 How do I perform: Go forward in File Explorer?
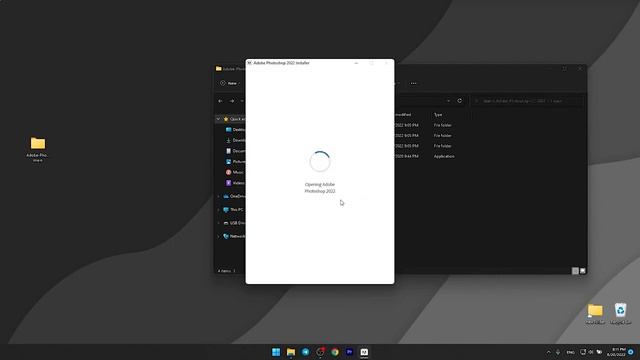coord(231,101)
